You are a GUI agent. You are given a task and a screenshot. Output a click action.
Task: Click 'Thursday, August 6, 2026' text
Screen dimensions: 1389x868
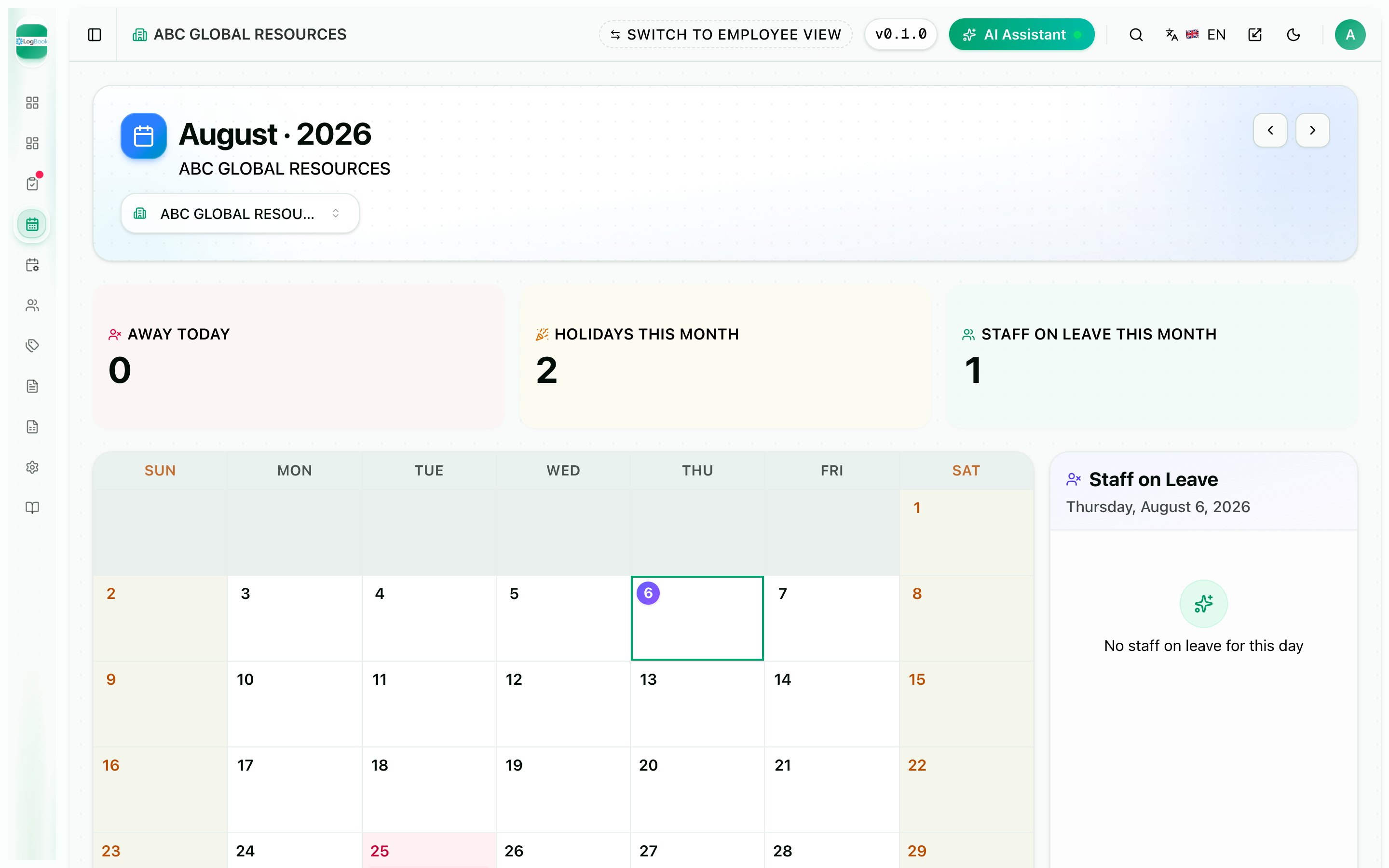click(x=1157, y=507)
